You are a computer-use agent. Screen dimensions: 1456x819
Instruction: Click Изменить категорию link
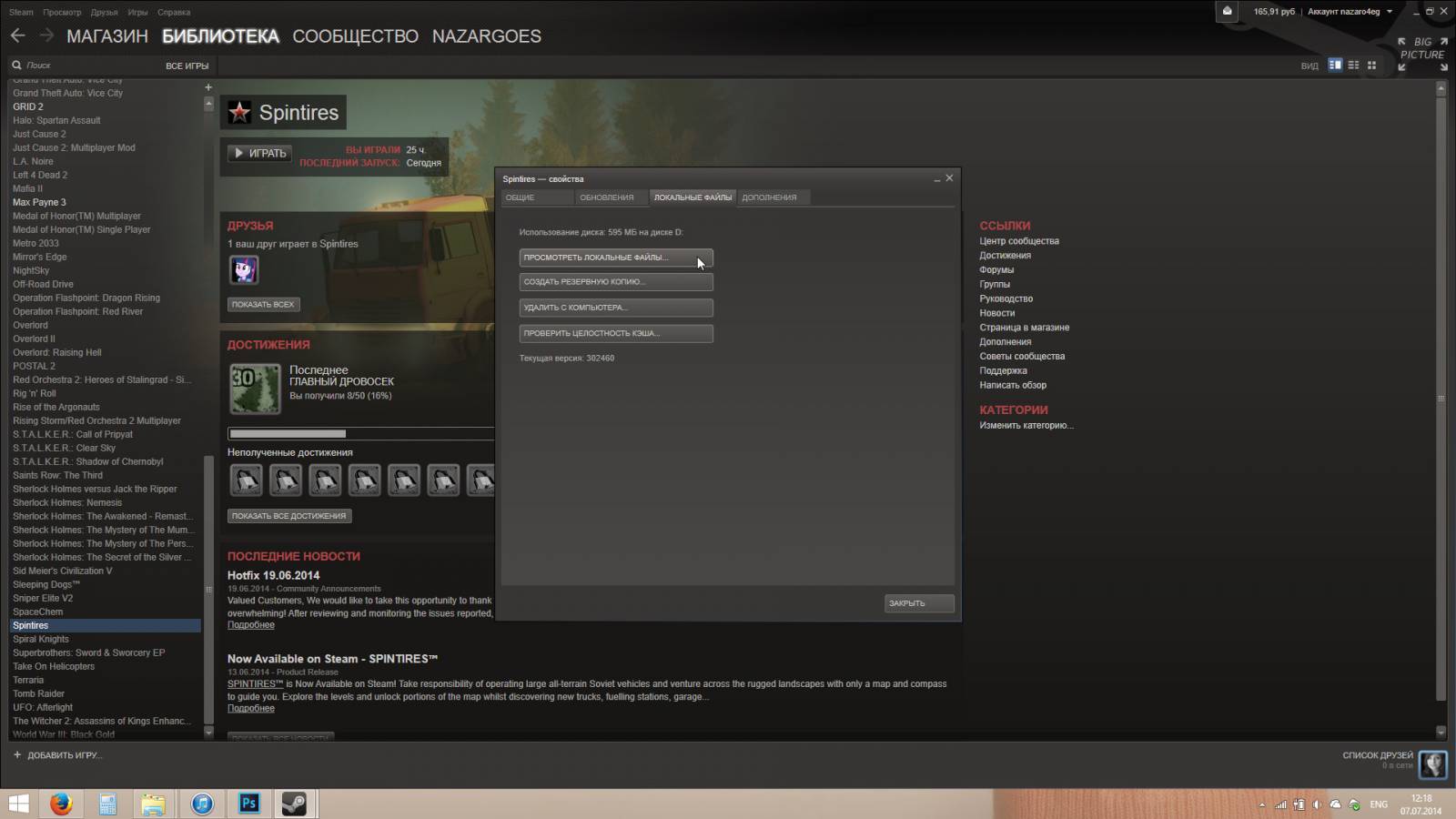[x=1026, y=426]
